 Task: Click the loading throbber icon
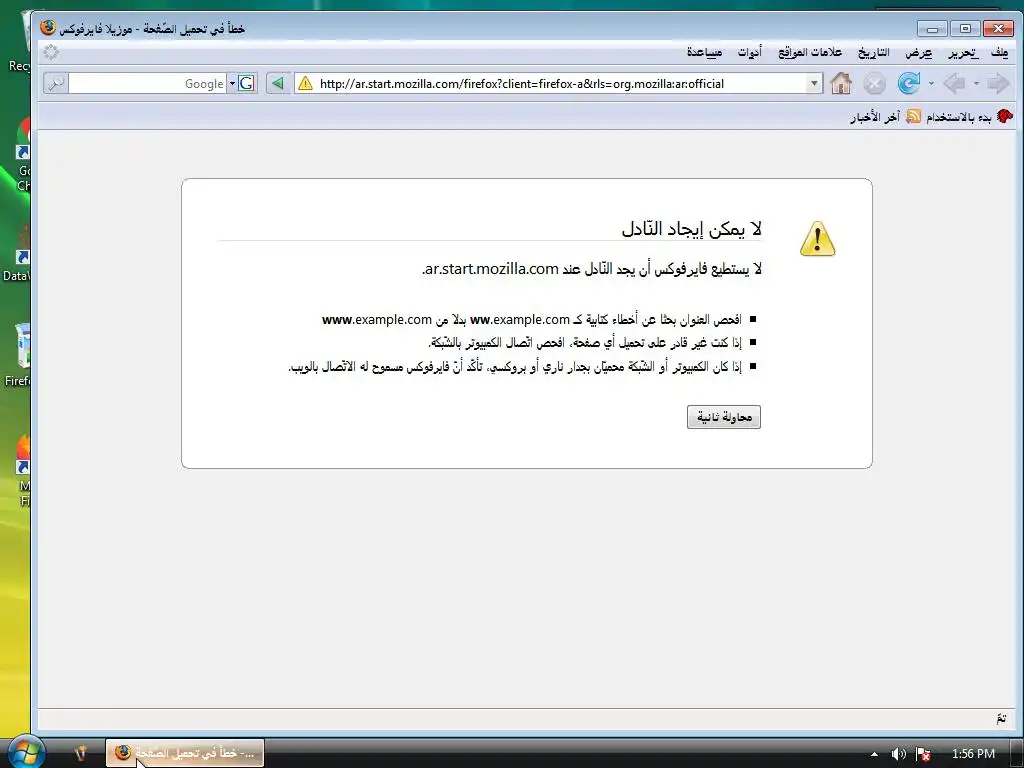click(x=51, y=52)
